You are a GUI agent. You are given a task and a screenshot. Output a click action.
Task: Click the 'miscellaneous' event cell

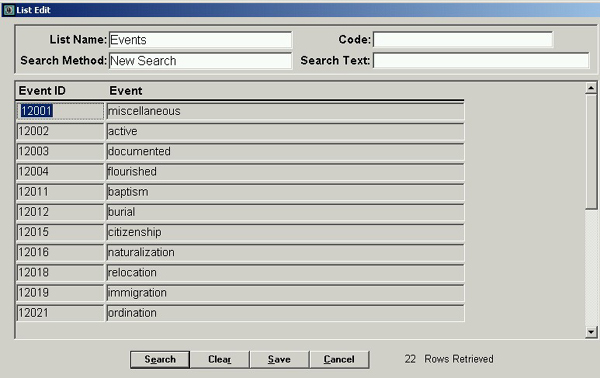tap(285, 111)
